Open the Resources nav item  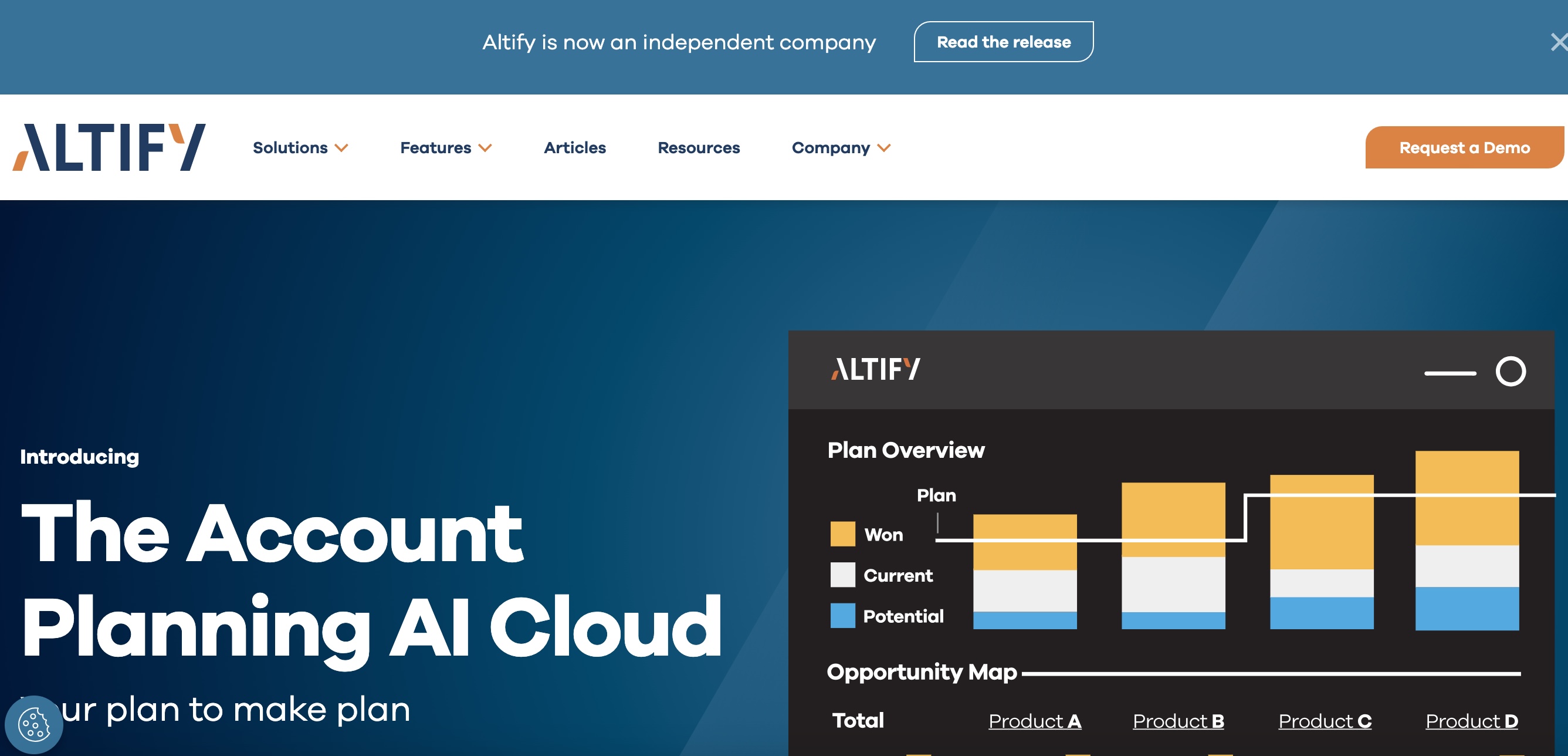(699, 147)
